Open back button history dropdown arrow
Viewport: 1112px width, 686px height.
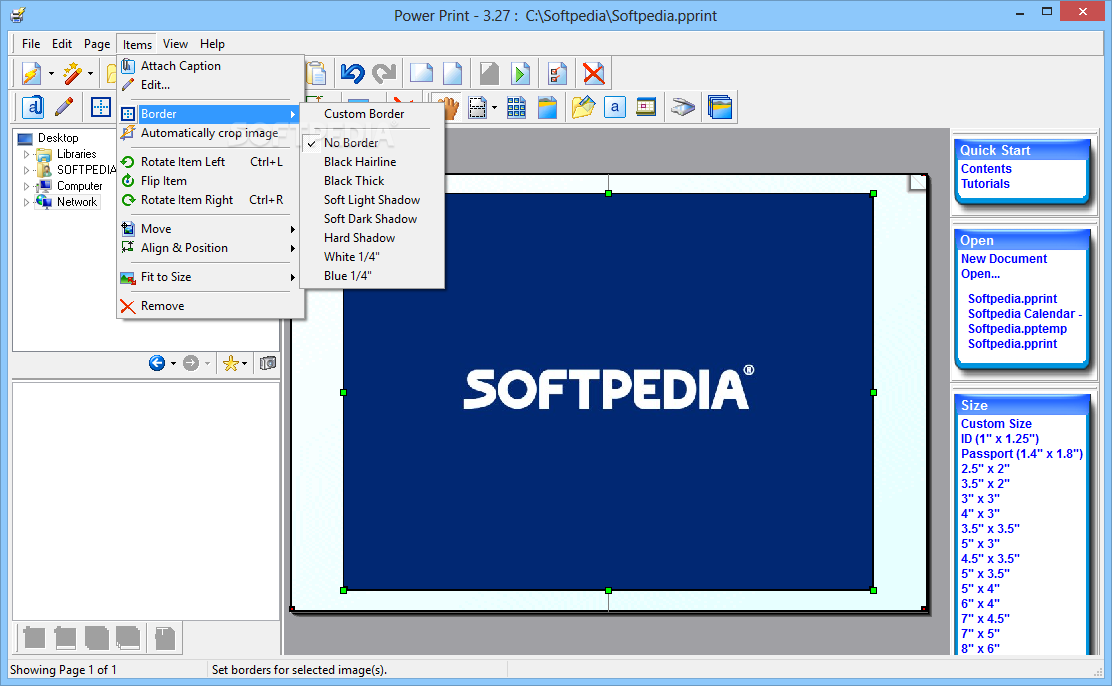coord(173,364)
